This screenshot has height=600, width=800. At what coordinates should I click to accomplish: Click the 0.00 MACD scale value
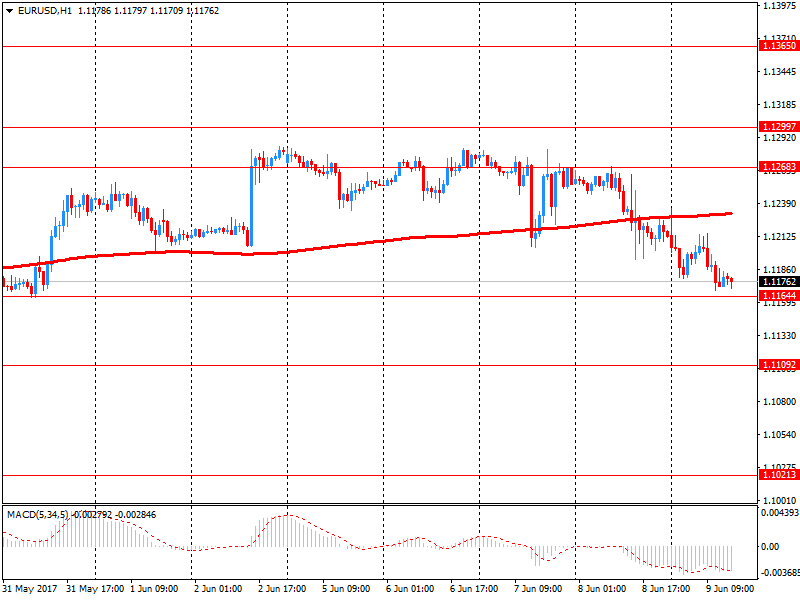click(x=770, y=547)
